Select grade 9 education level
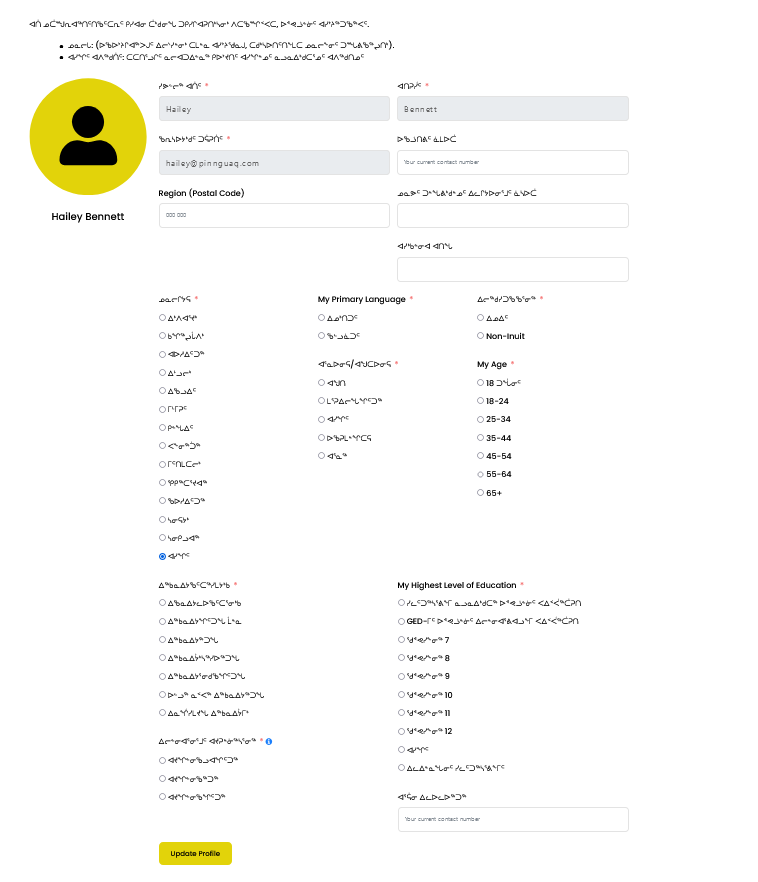 pos(401,676)
